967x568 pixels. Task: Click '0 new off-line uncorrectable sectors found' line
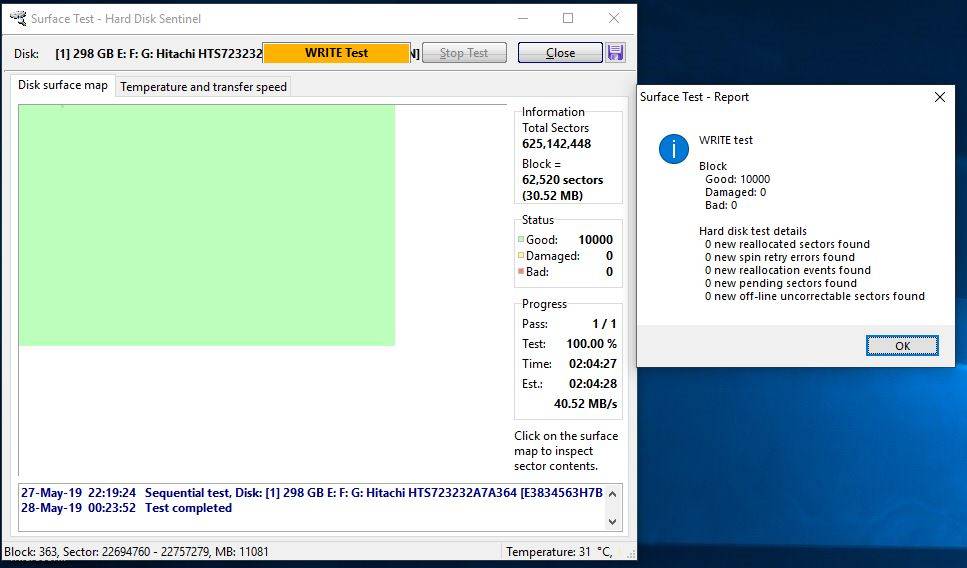[x=815, y=296]
